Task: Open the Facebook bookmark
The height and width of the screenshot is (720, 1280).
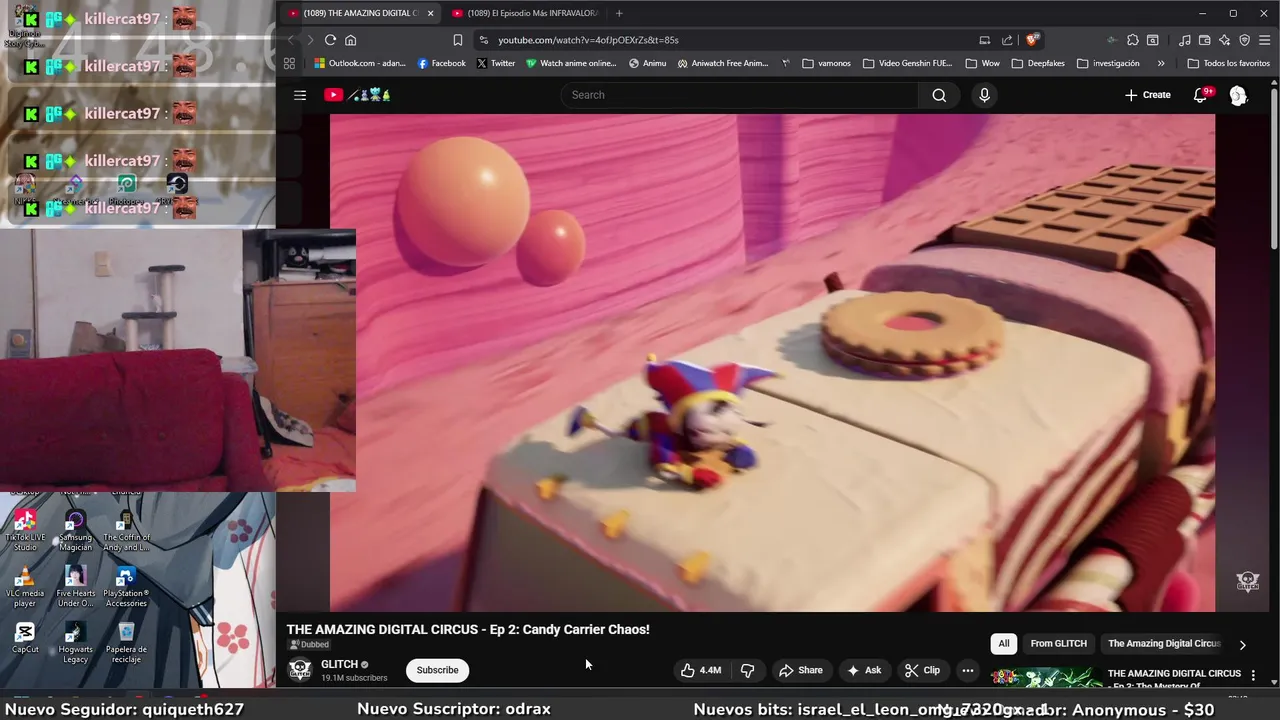Action: (x=441, y=63)
